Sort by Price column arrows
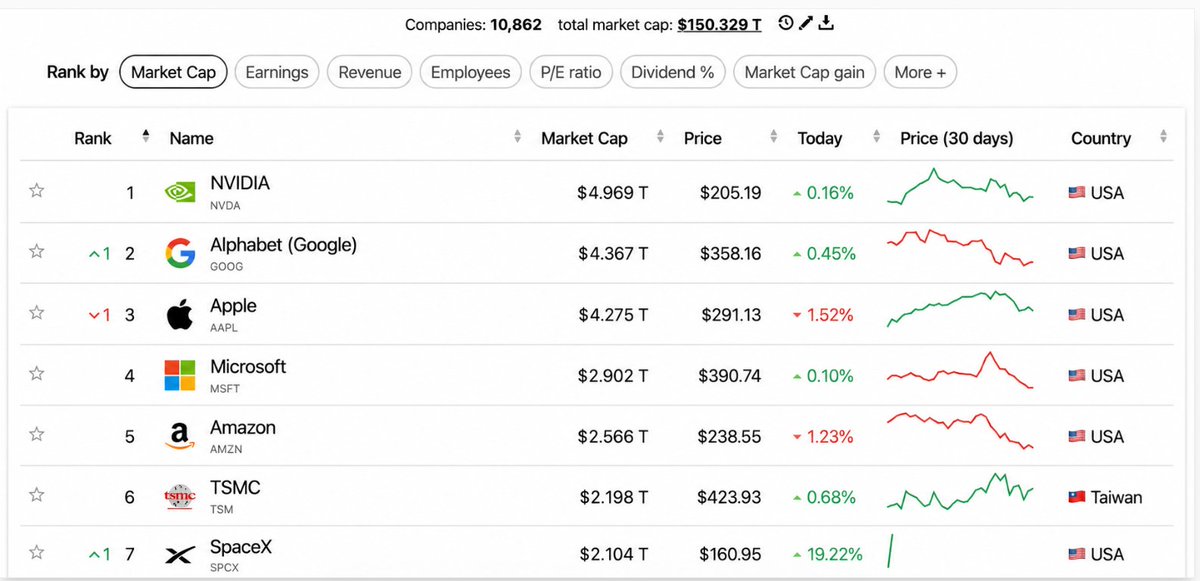Screen dimensions: 1200x581 773,137
